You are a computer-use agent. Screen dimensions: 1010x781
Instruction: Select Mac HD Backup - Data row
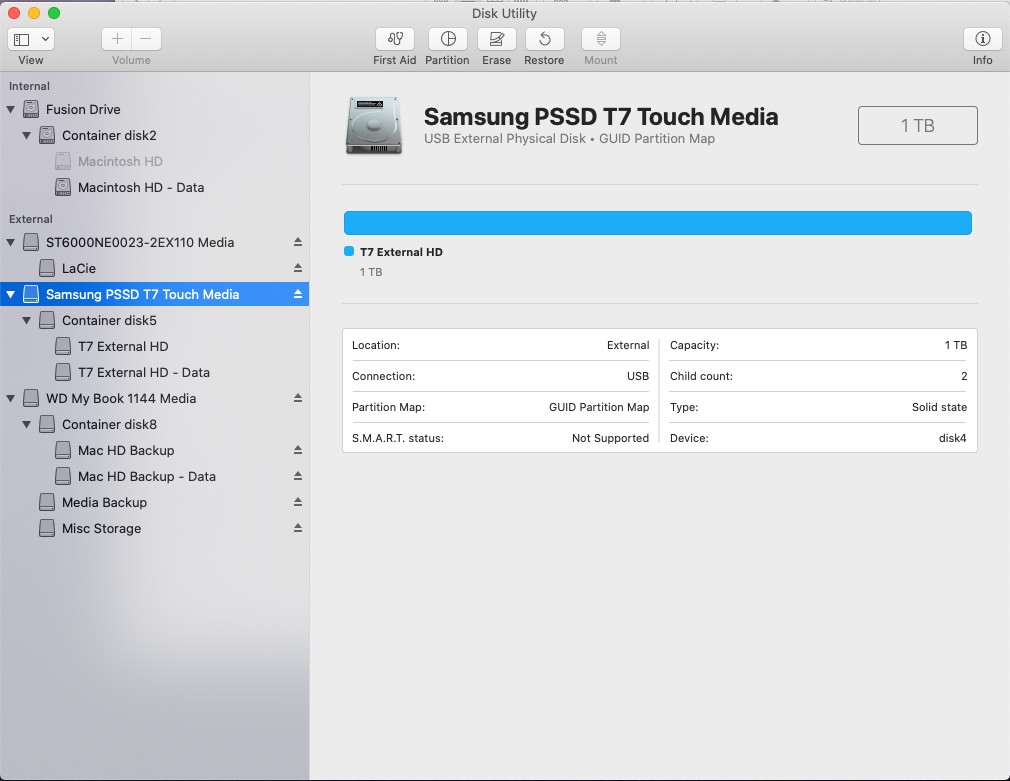[155, 476]
